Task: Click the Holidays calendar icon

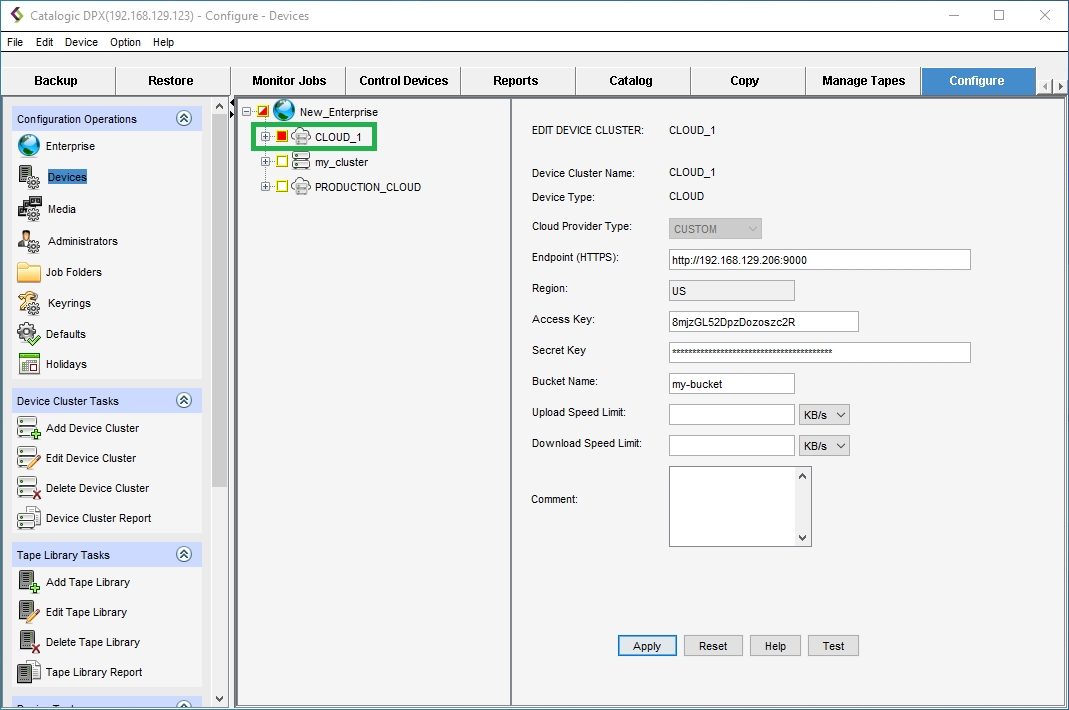Action: tap(29, 364)
